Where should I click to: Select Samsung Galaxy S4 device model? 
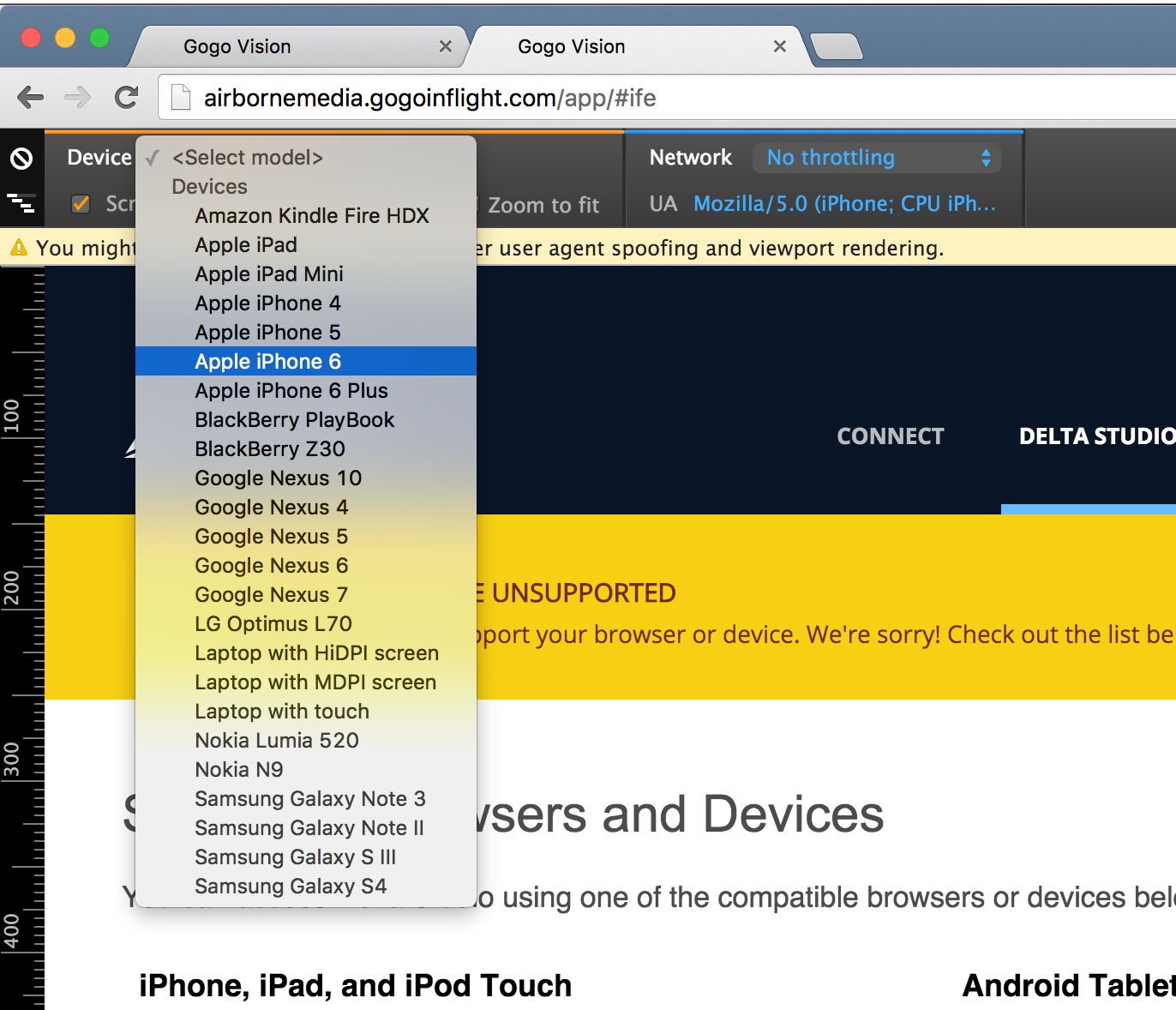tap(290, 887)
